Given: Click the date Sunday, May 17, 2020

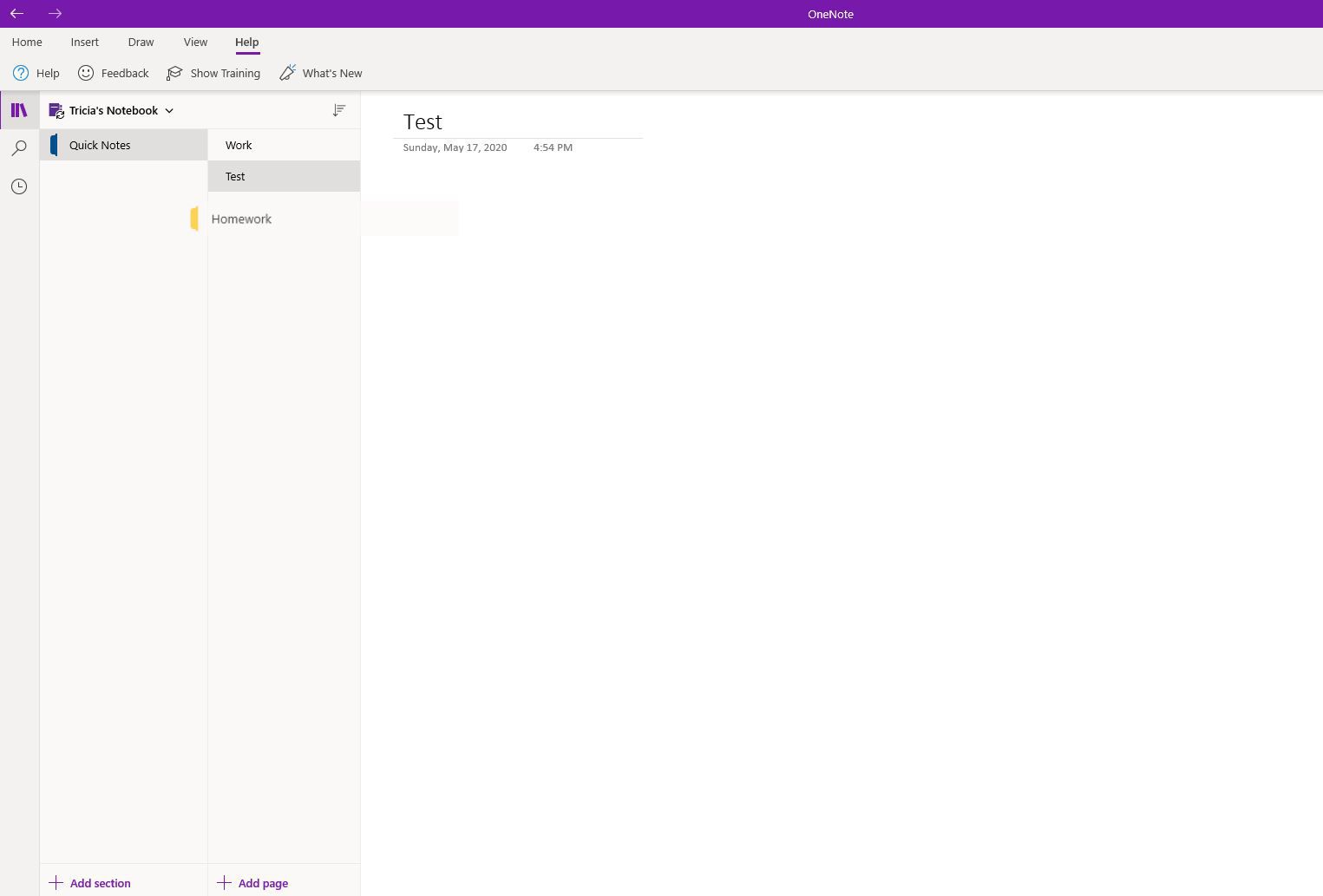Looking at the screenshot, I should (455, 147).
